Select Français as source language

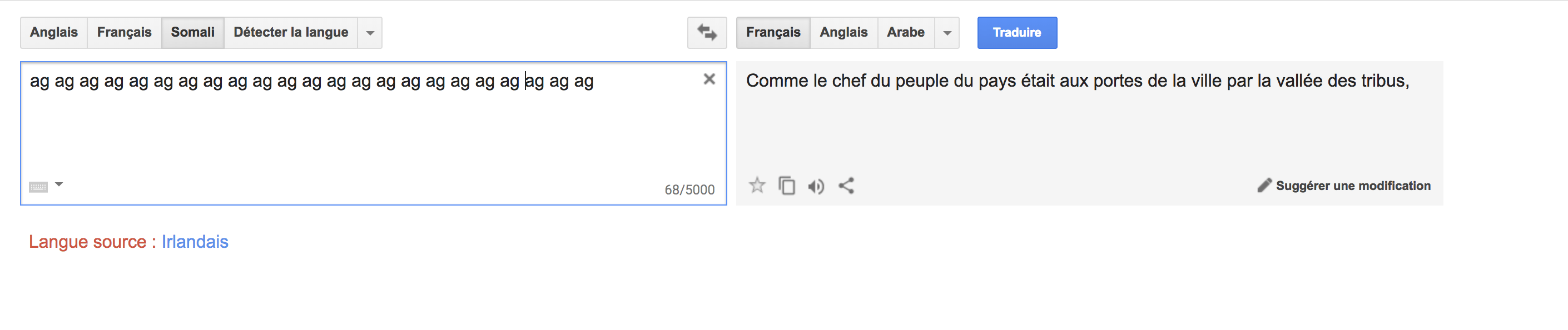tap(124, 33)
